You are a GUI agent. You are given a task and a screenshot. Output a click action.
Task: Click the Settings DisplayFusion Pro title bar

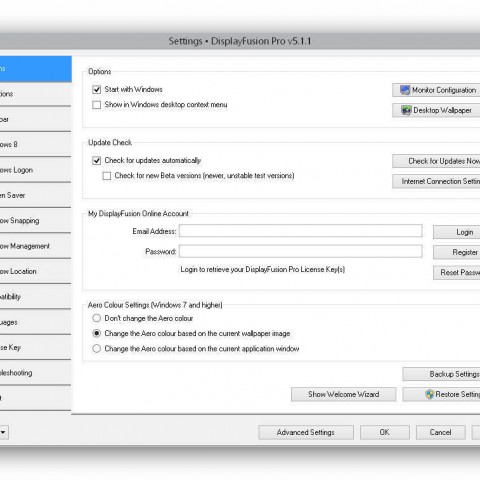tap(240, 41)
